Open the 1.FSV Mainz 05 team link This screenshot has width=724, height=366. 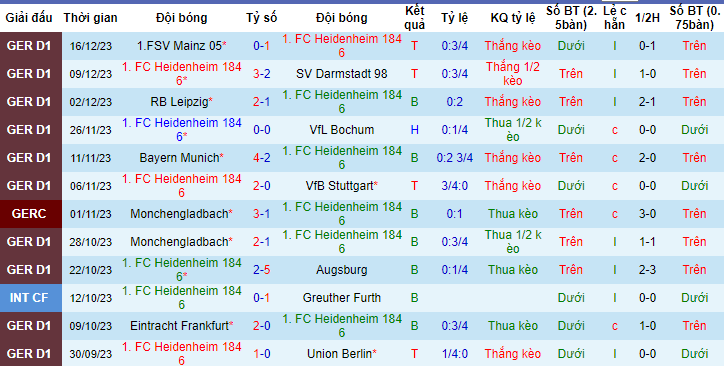180,46
